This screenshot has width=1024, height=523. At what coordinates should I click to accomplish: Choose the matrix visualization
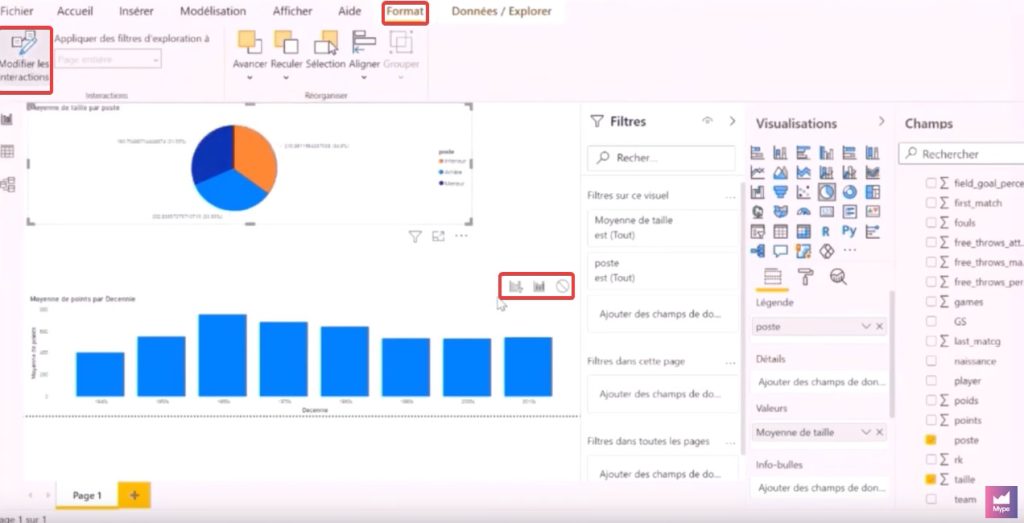tap(803, 231)
